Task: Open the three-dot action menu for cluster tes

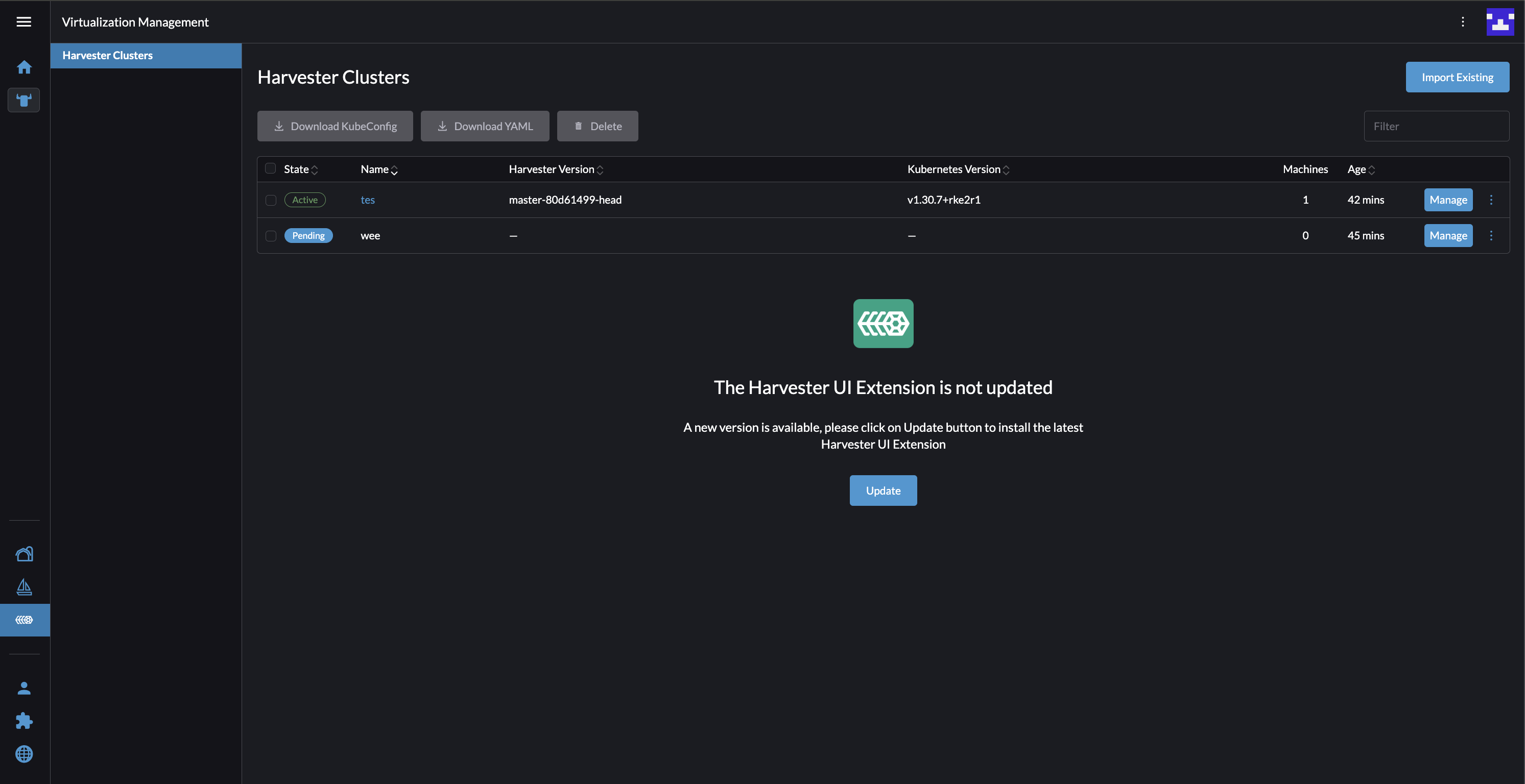Action: pos(1491,200)
